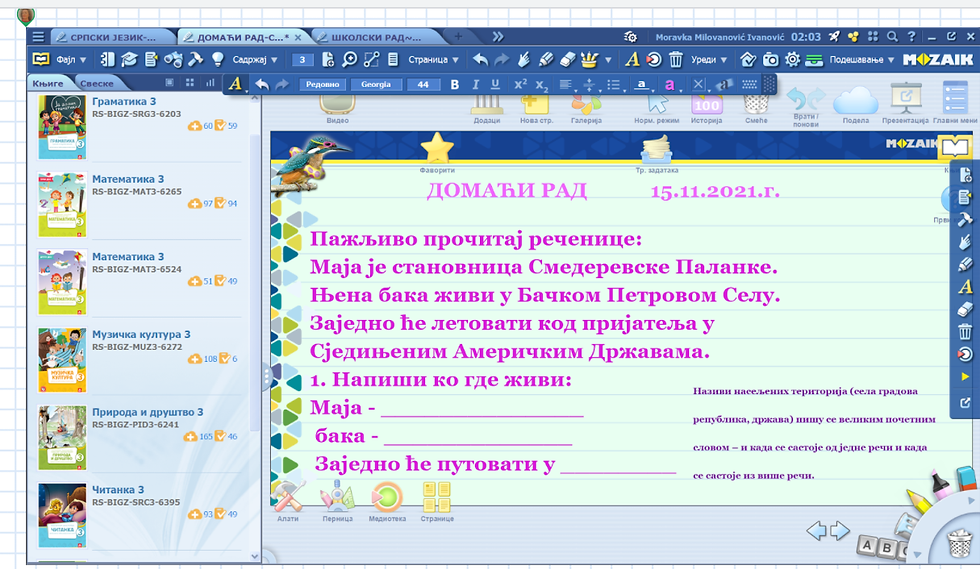Show more tabs with double chevron

coord(498,37)
